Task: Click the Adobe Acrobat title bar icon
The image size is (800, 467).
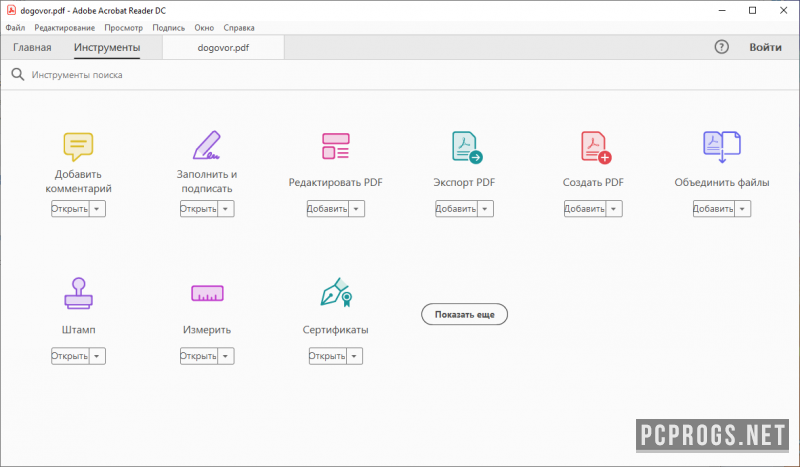Action: pos(11,10)
